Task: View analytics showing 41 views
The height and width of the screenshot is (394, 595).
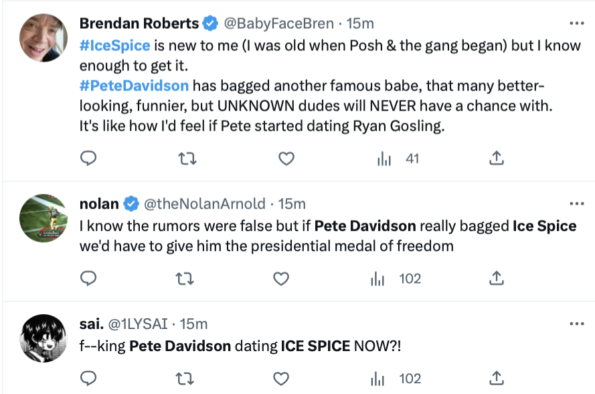Action: (x=398, y=159)
